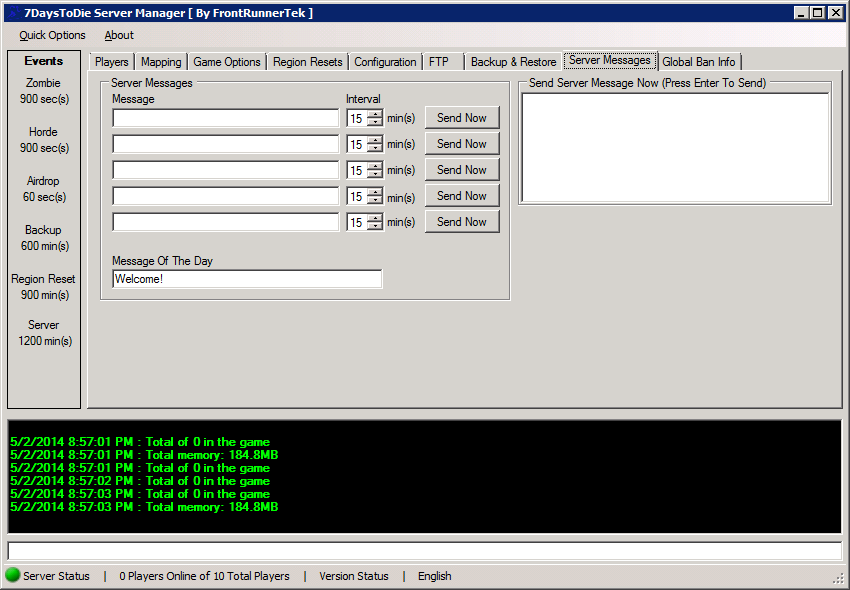Decrease the third message interval
The image size is (850, 590).
tap(375, 174)
